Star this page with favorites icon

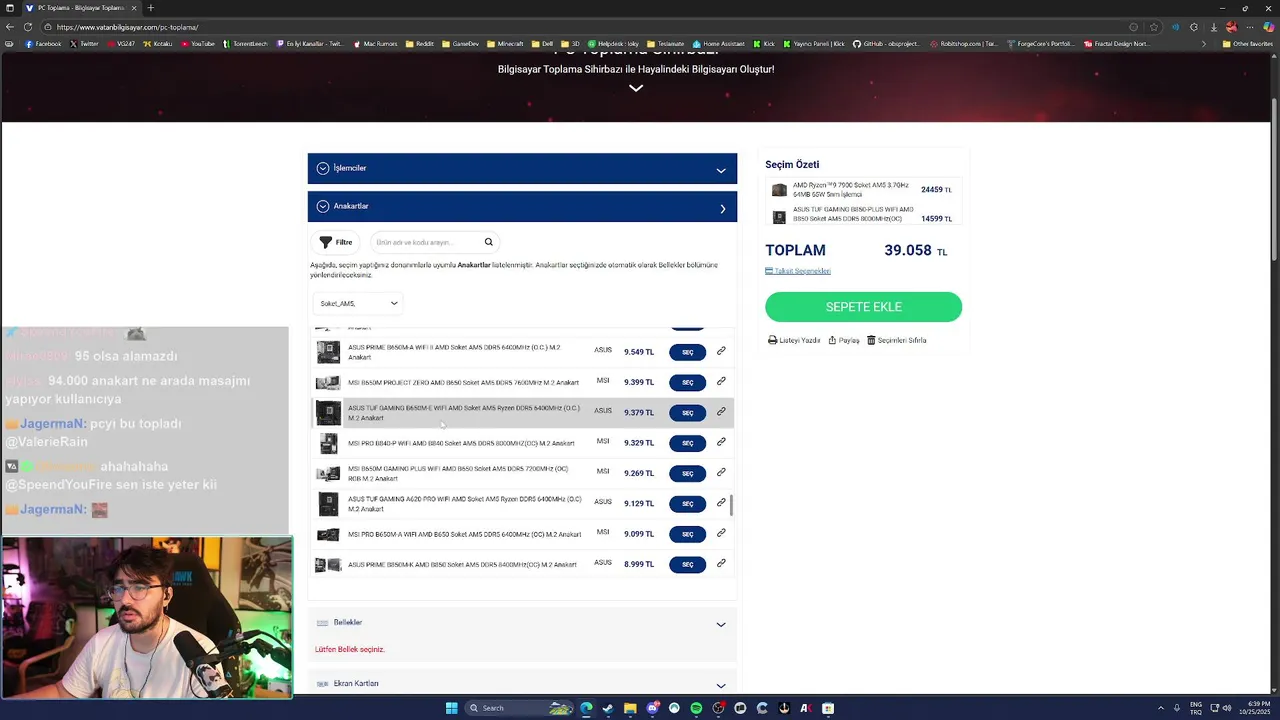(x=1154, y=27)
